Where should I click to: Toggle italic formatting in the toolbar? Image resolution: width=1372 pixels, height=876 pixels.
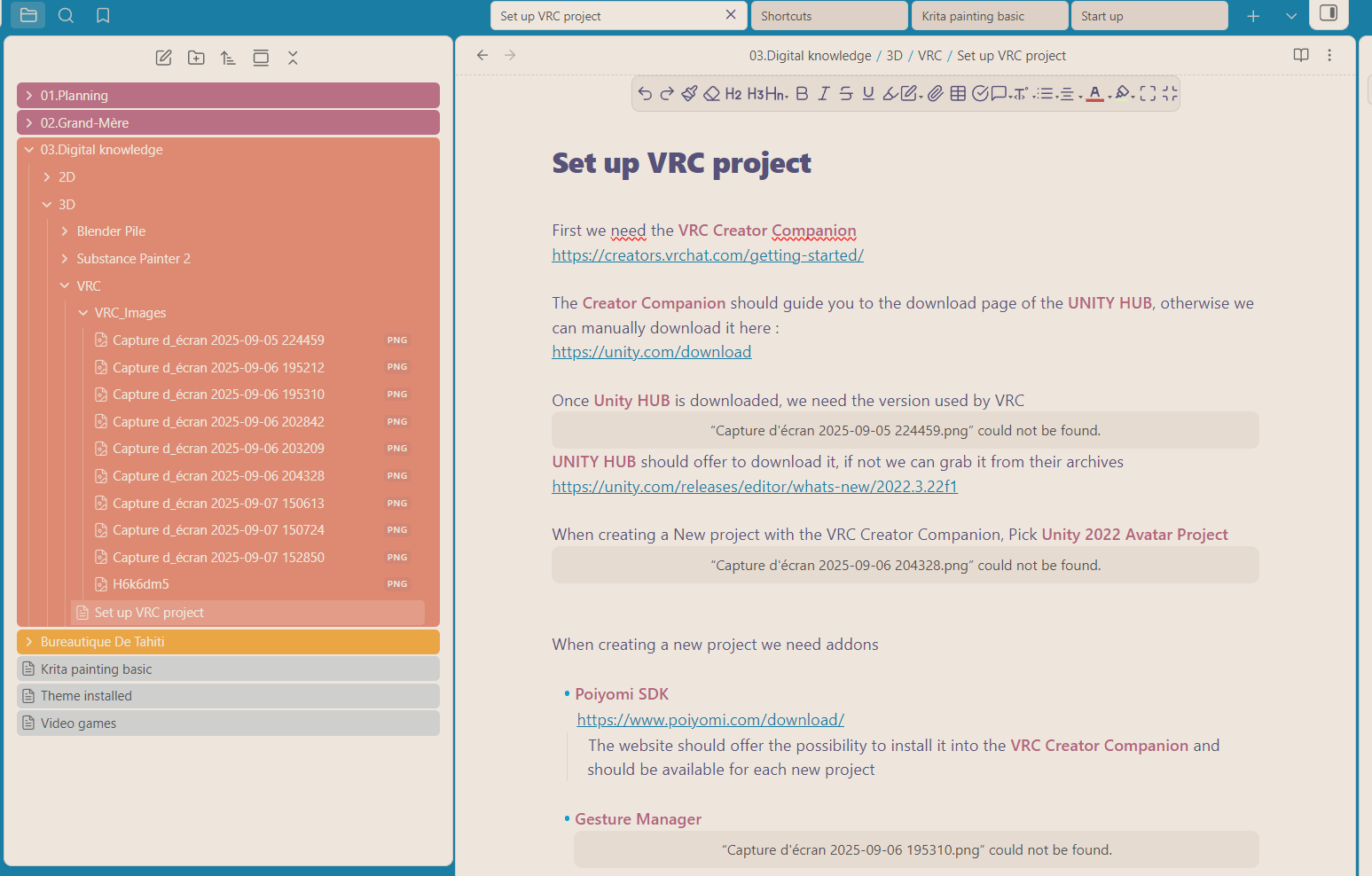tap(824, 93)
